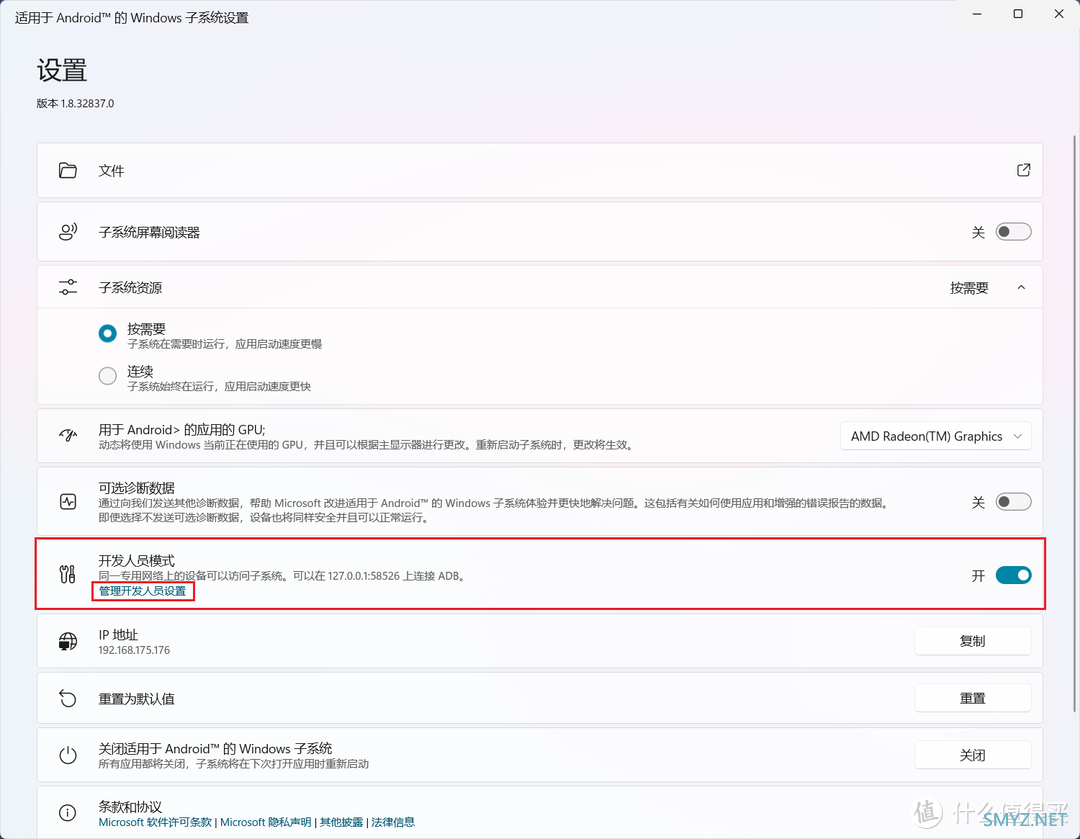
Task: Turn off the 开发人员模式 switch
Action: click(1013, 575)
